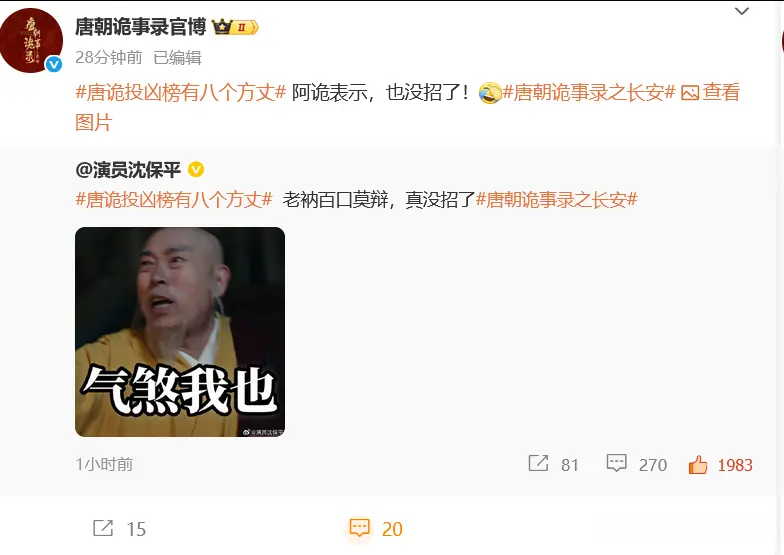Click the laughing-crying emoji
784x555 pixels.
[490, 94]
